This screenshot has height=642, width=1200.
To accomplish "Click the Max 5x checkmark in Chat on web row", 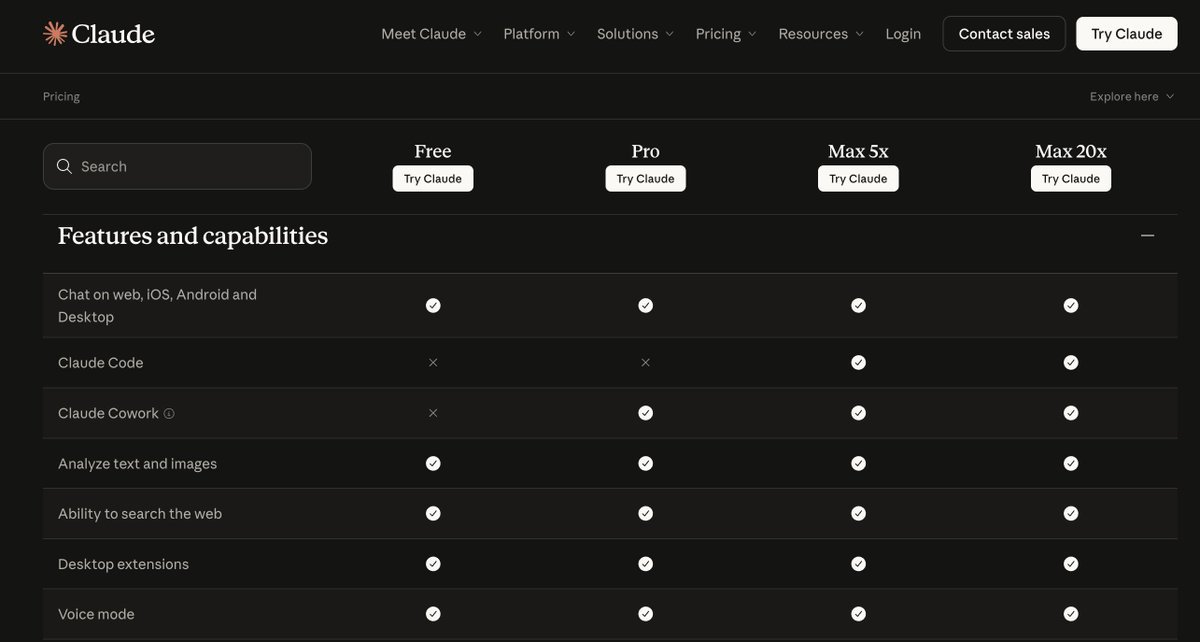I will 858,305.
